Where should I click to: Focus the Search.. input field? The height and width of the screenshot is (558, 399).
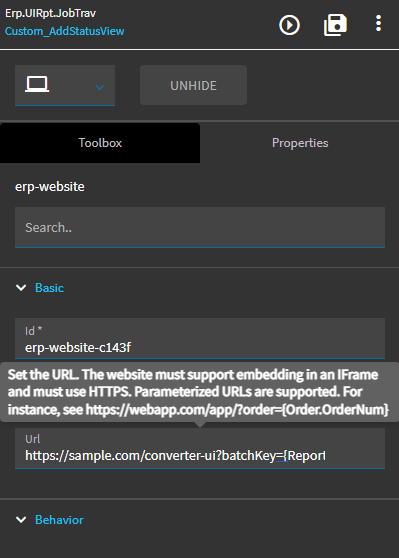tap(200, 227)
